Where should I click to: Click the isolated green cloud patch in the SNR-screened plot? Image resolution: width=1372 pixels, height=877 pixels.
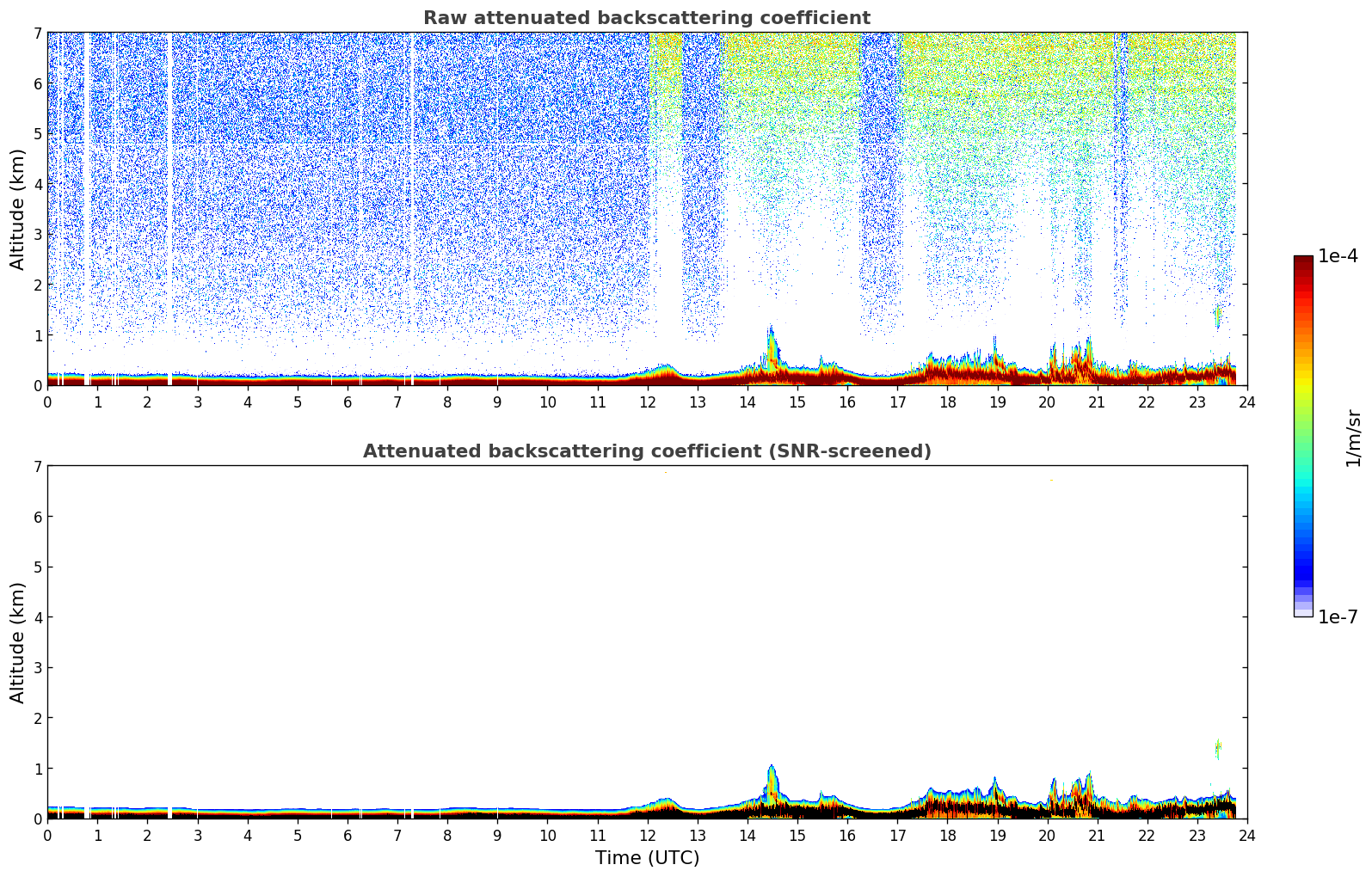pos(1218,747)
